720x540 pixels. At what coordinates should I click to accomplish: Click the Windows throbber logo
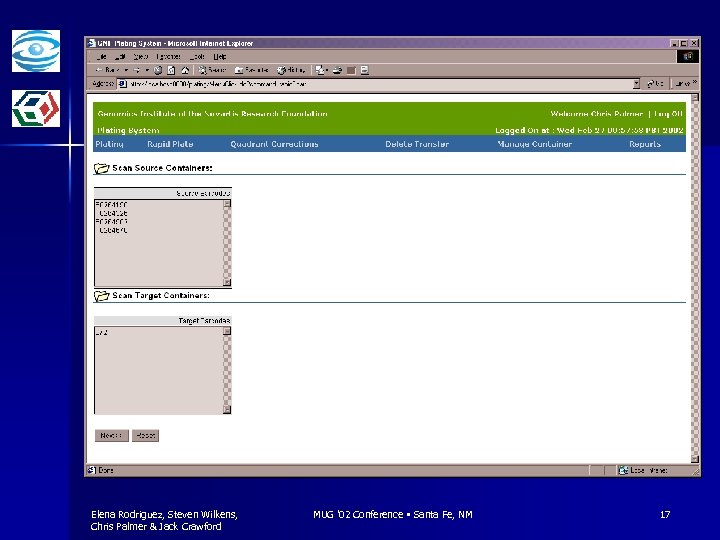(x=688, y=56)
